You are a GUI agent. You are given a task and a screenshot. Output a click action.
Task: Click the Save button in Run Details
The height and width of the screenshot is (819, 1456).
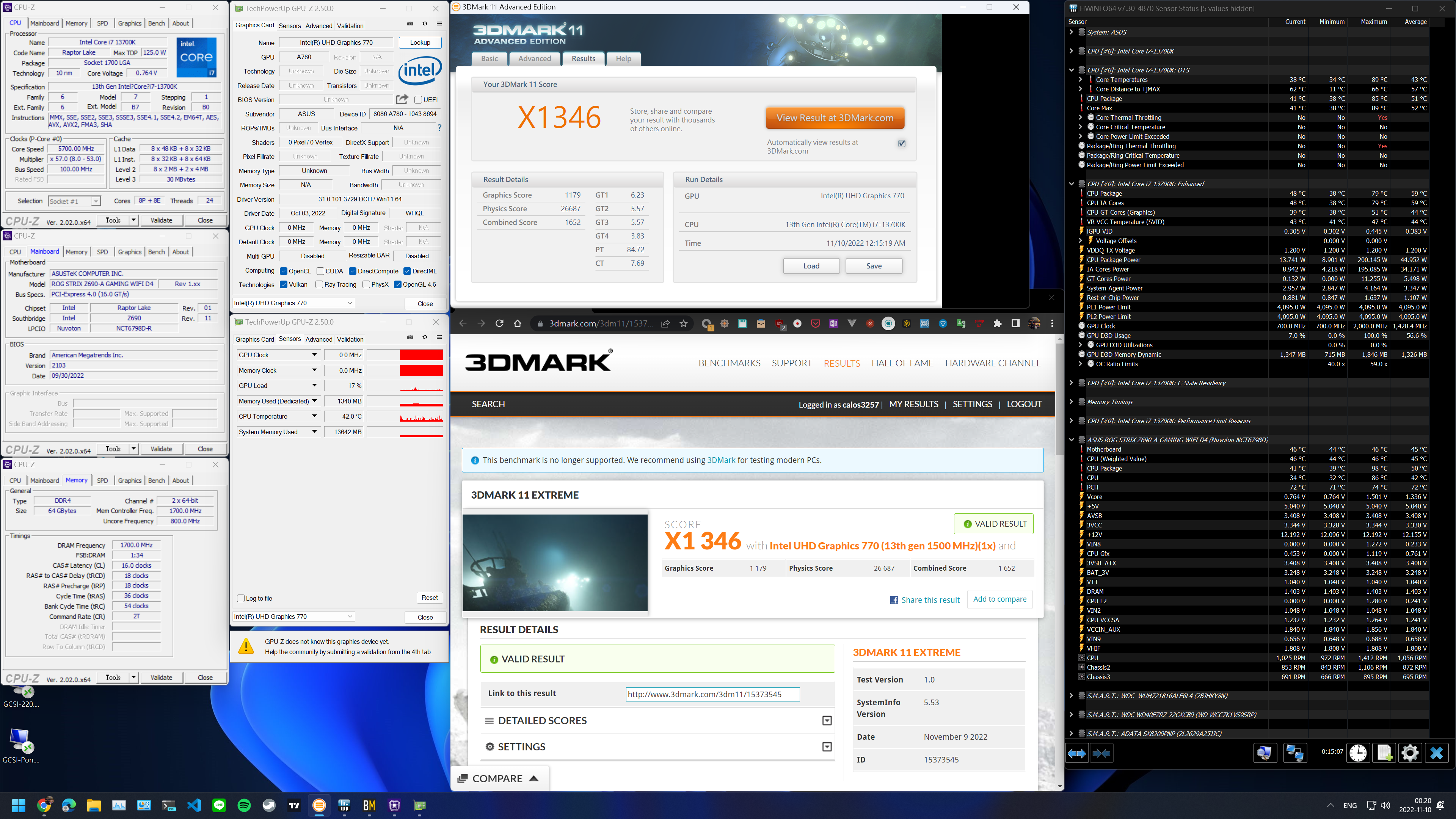(x=874, y=266)
